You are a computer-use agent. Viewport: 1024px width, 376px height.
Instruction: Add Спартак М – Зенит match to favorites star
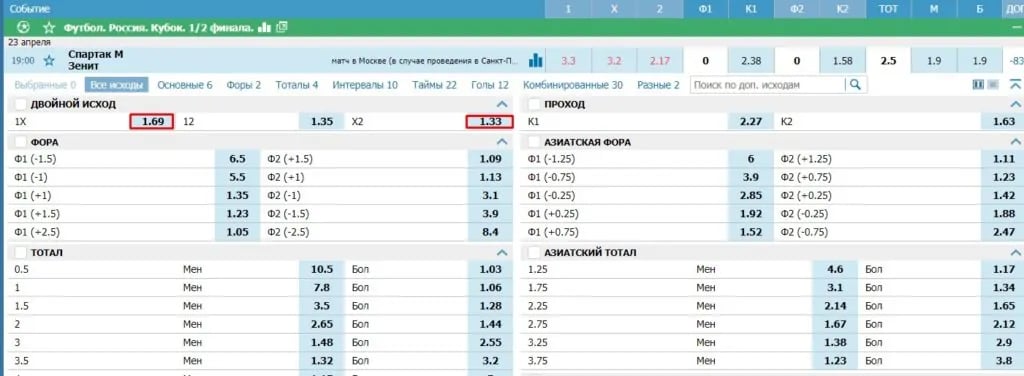49,61
